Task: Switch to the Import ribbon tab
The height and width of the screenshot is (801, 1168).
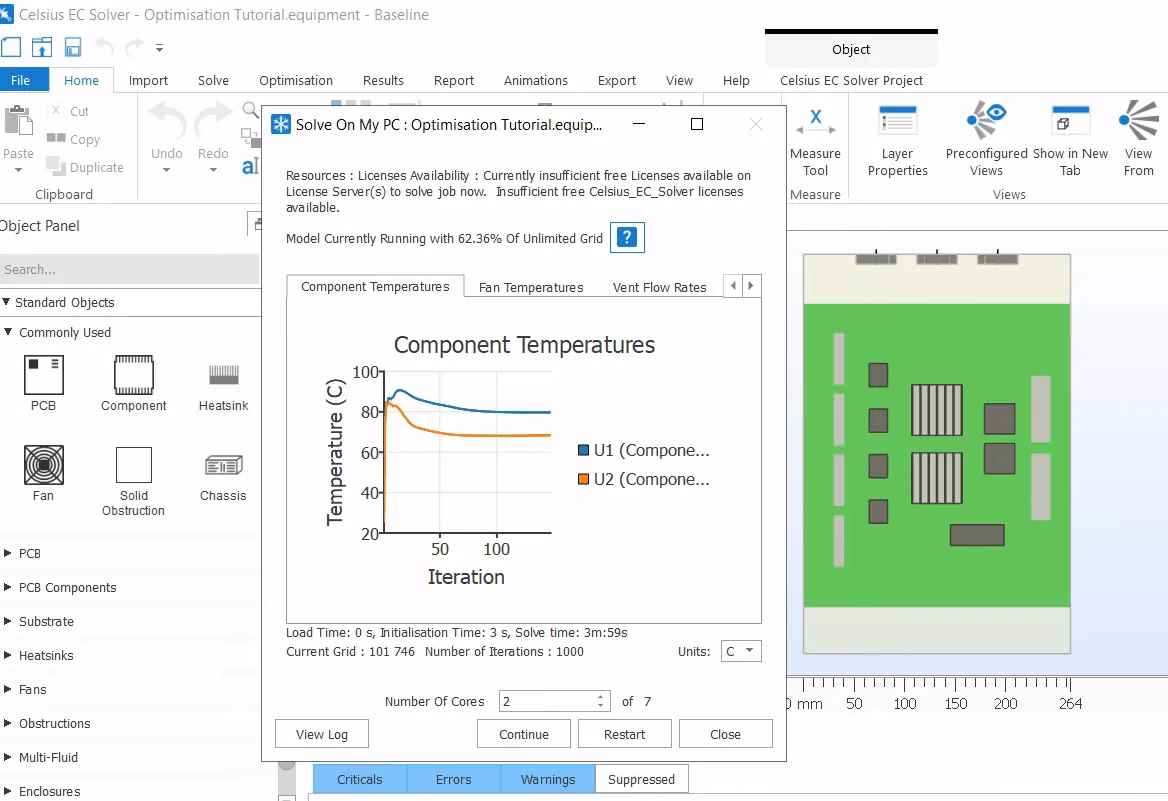Action: pos(148,80)
